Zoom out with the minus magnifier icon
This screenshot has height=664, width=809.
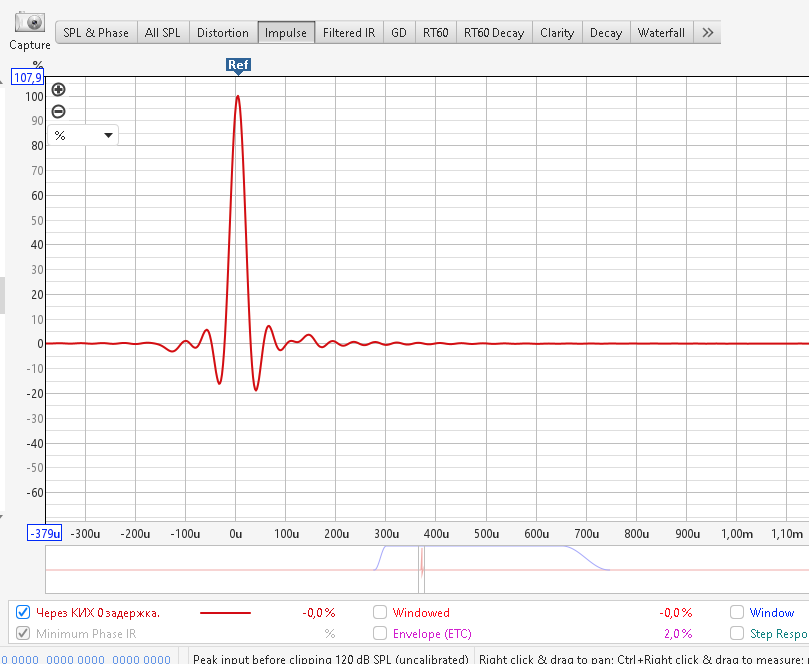tap(58, 111)
